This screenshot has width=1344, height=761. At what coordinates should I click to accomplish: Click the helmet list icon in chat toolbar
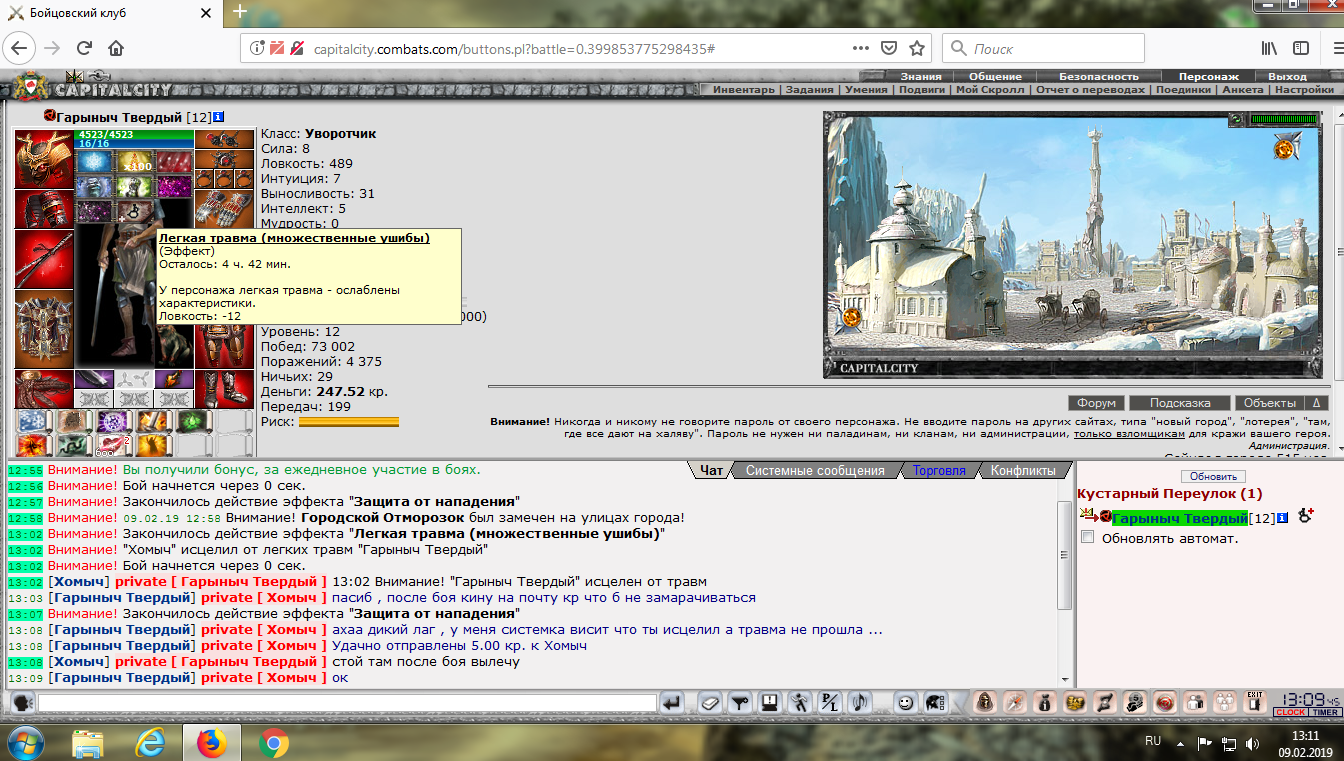tap(935, 703)
